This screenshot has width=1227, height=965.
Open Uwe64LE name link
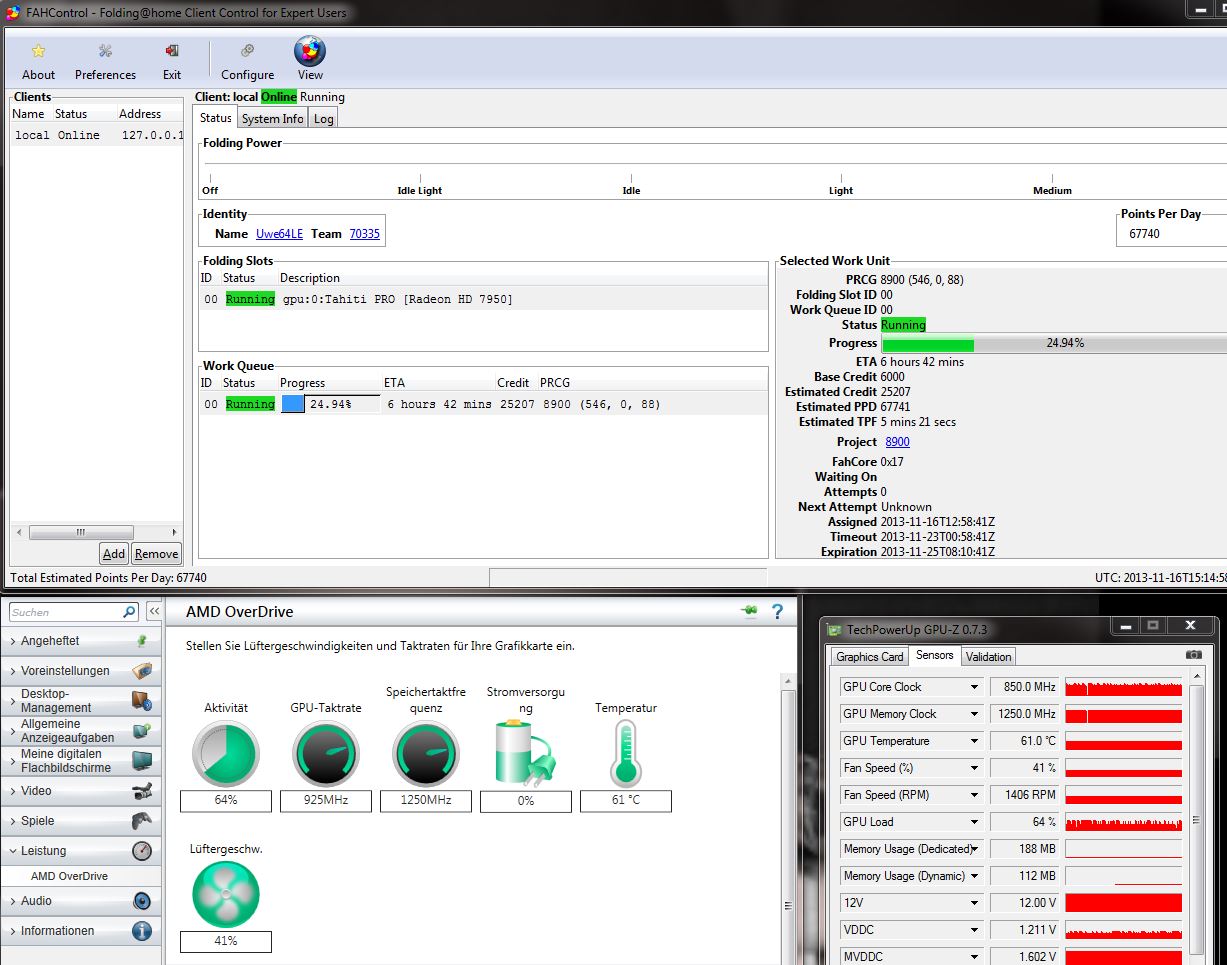pos(279,233)
